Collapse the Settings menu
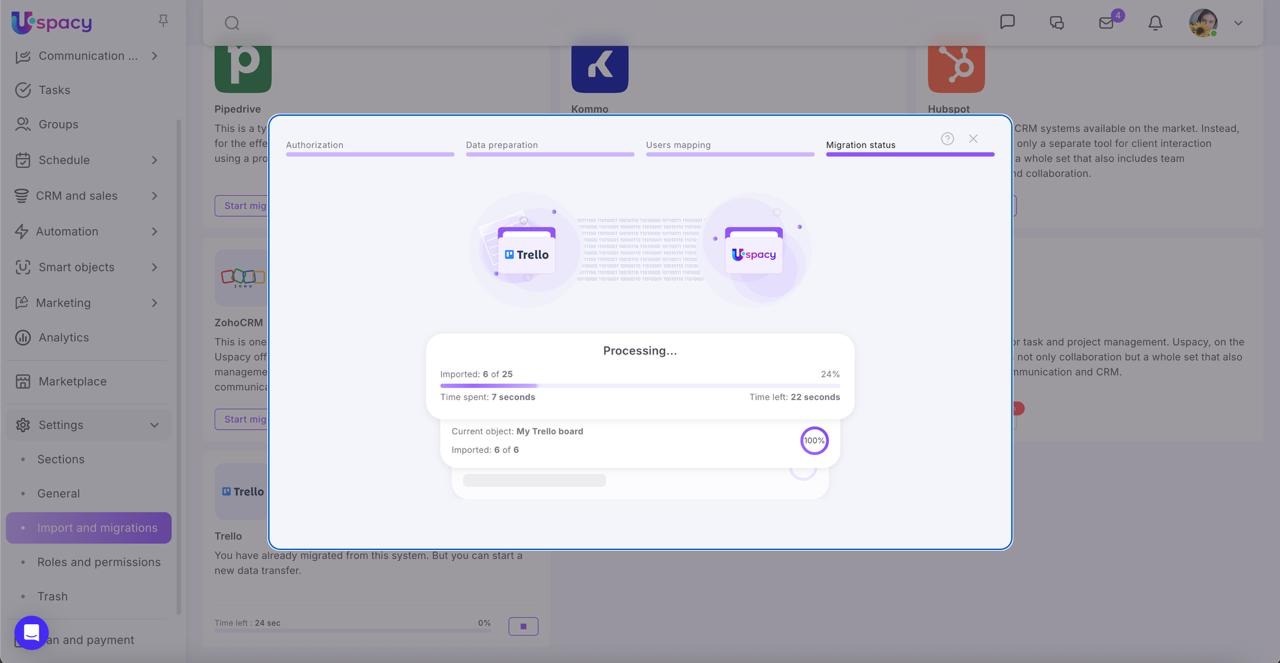Viewport: 1280px width, 663px height. tap(154, 425)
